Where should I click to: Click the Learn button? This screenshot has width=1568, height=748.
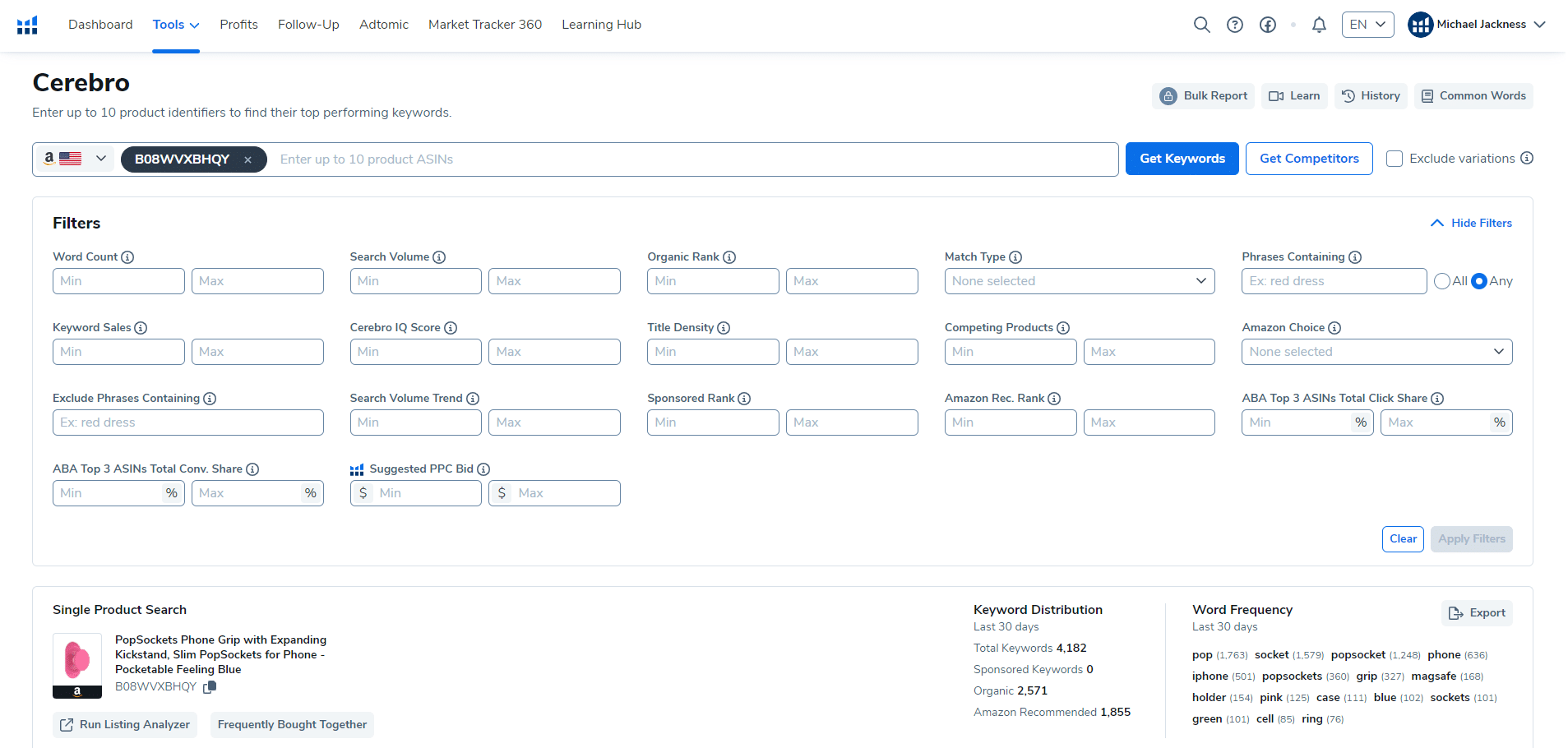(x=1294, y=96)
